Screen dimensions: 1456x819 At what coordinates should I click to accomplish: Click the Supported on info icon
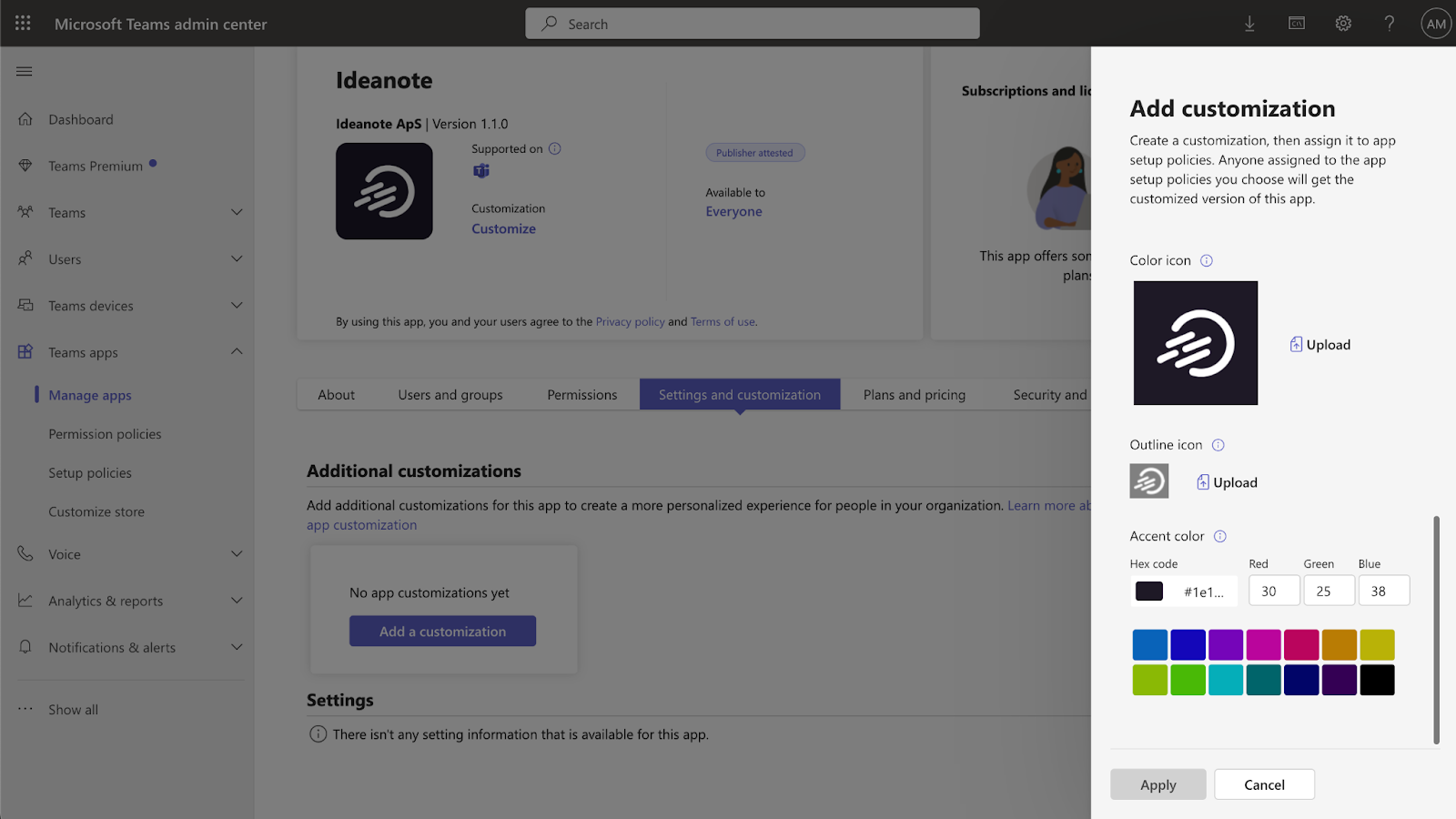(555, 148)
